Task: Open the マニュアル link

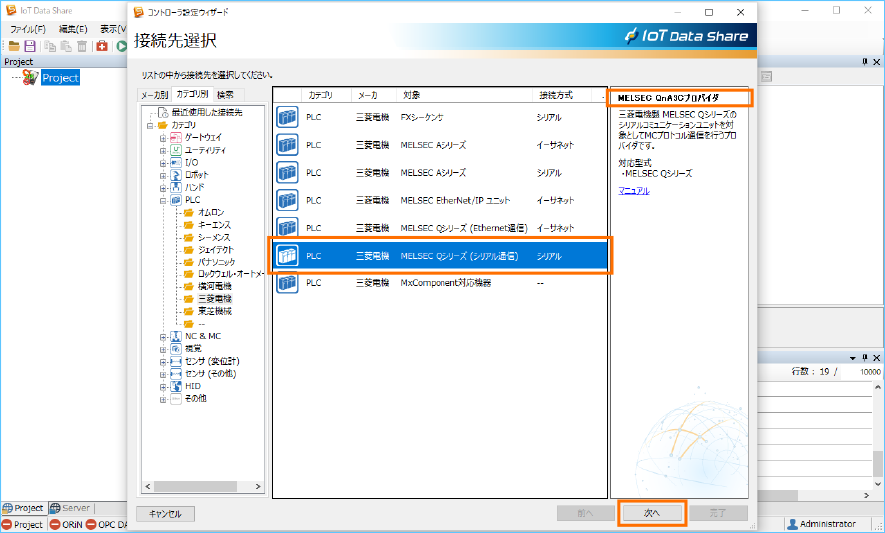Action: tap(634, 191)
